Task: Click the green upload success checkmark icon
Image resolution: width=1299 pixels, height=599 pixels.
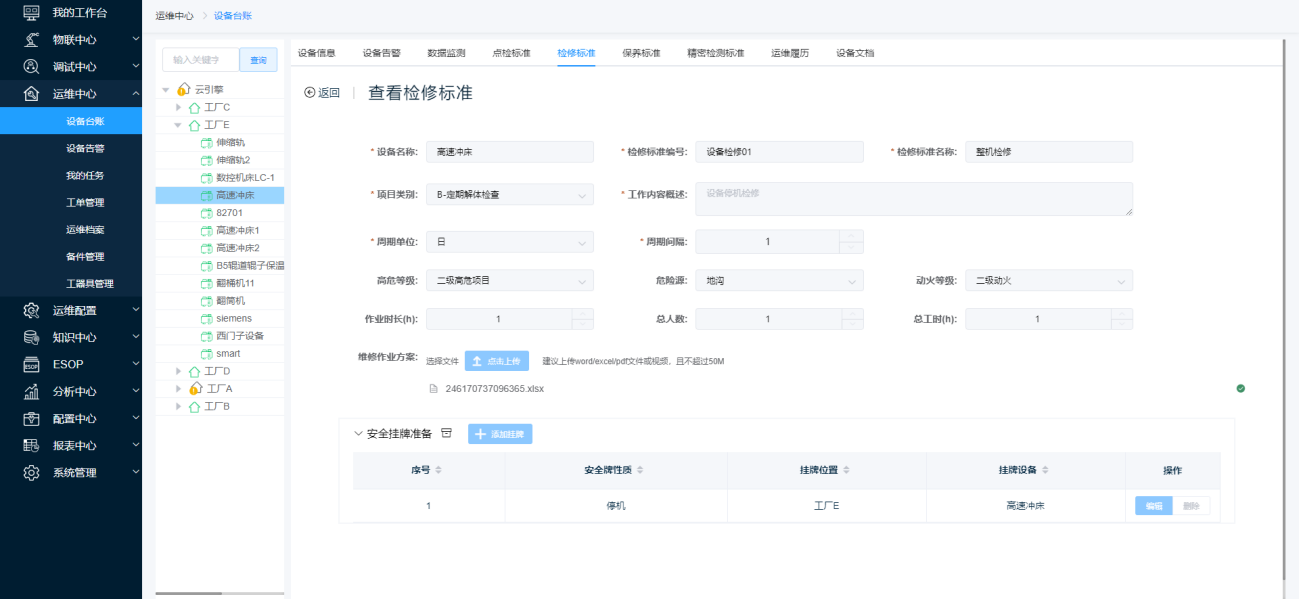Action: [1240, 388]
